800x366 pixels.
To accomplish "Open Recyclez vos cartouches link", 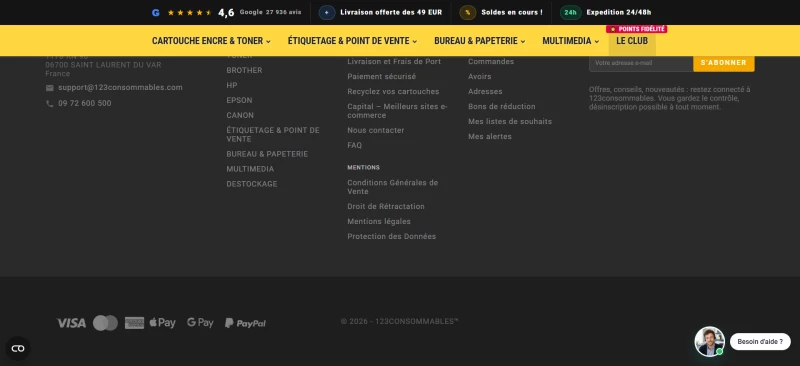I will point(393,91).
